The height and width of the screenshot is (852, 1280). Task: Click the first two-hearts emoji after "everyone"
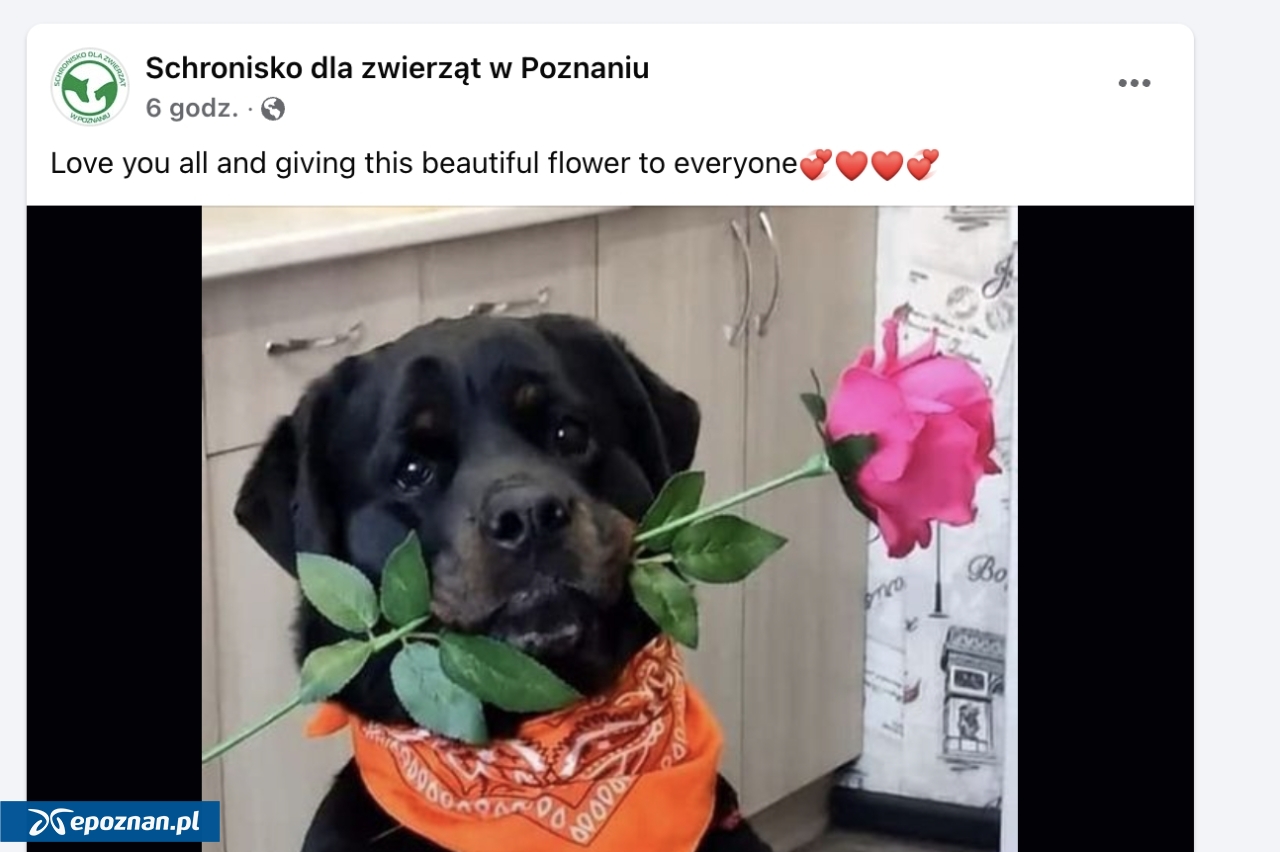click(x=816, y=164)
